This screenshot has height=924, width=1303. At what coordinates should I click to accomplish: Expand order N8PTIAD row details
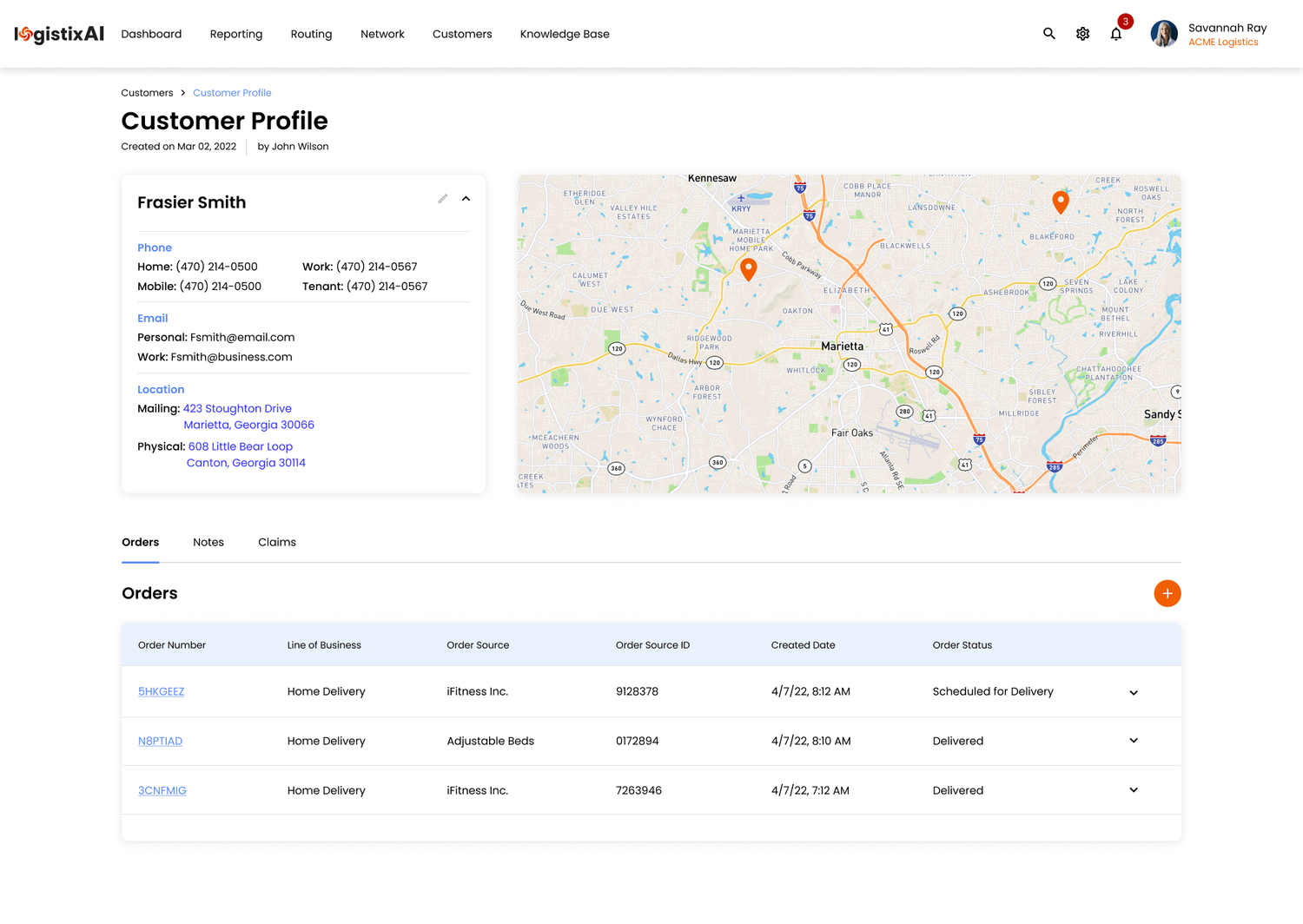point(1134,741)
